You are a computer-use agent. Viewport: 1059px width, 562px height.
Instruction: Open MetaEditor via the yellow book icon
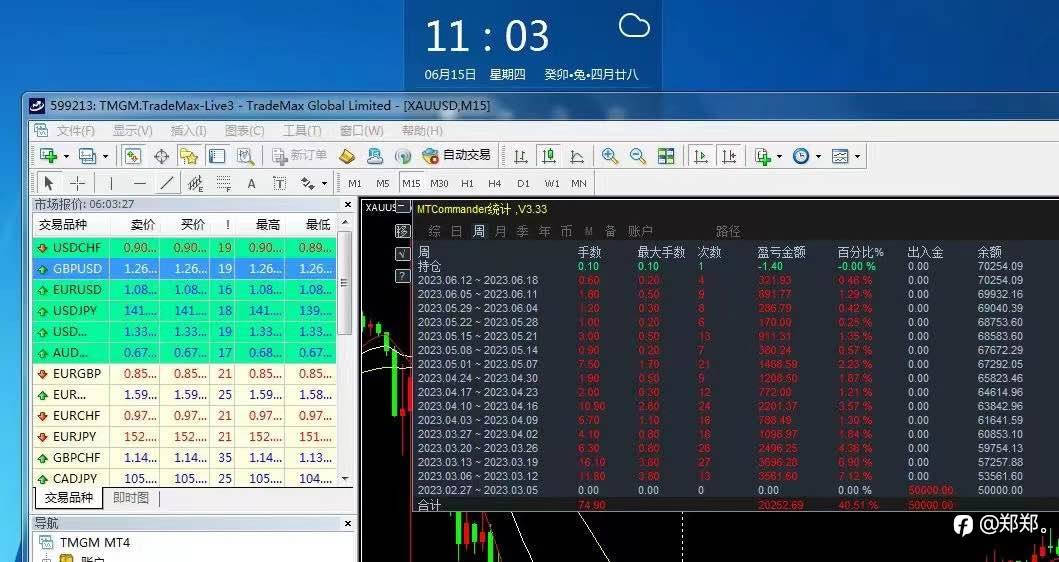346,156
